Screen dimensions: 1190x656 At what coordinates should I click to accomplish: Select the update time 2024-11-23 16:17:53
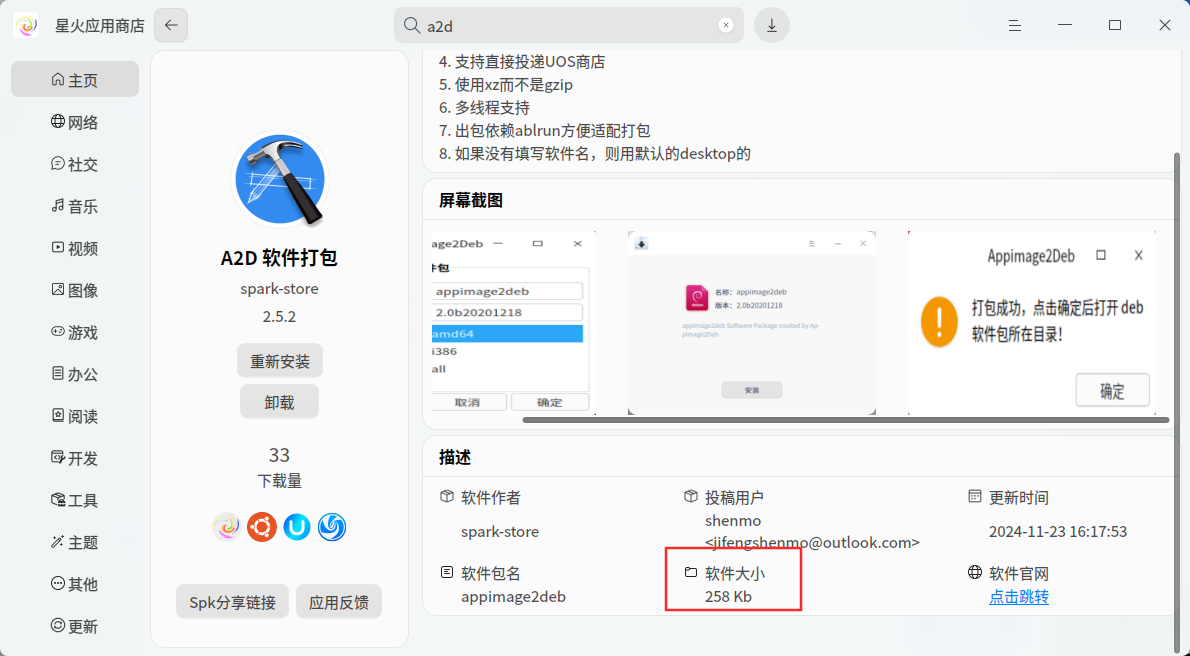pos(1058,531)
